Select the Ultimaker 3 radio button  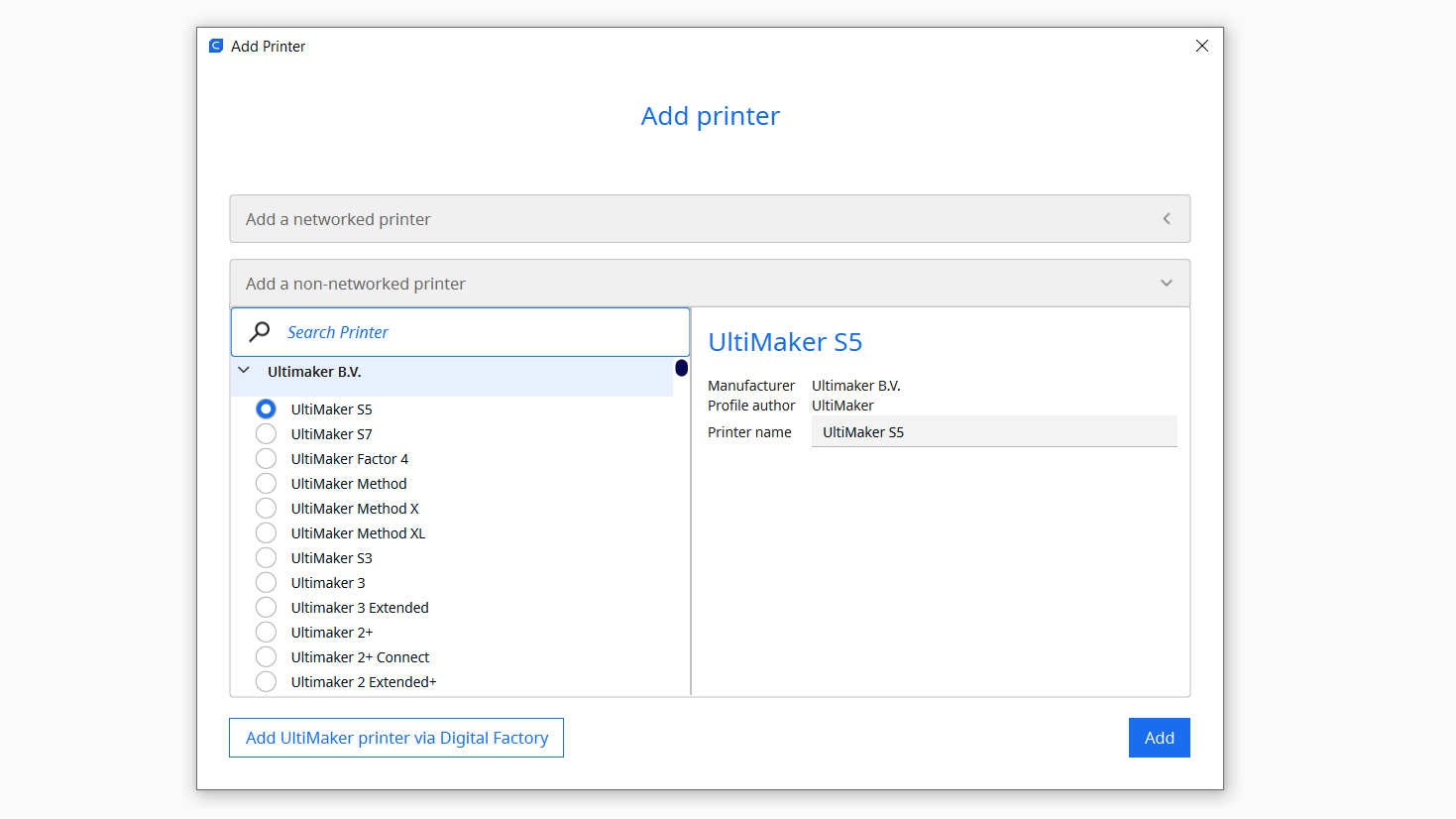click(266, 582)
